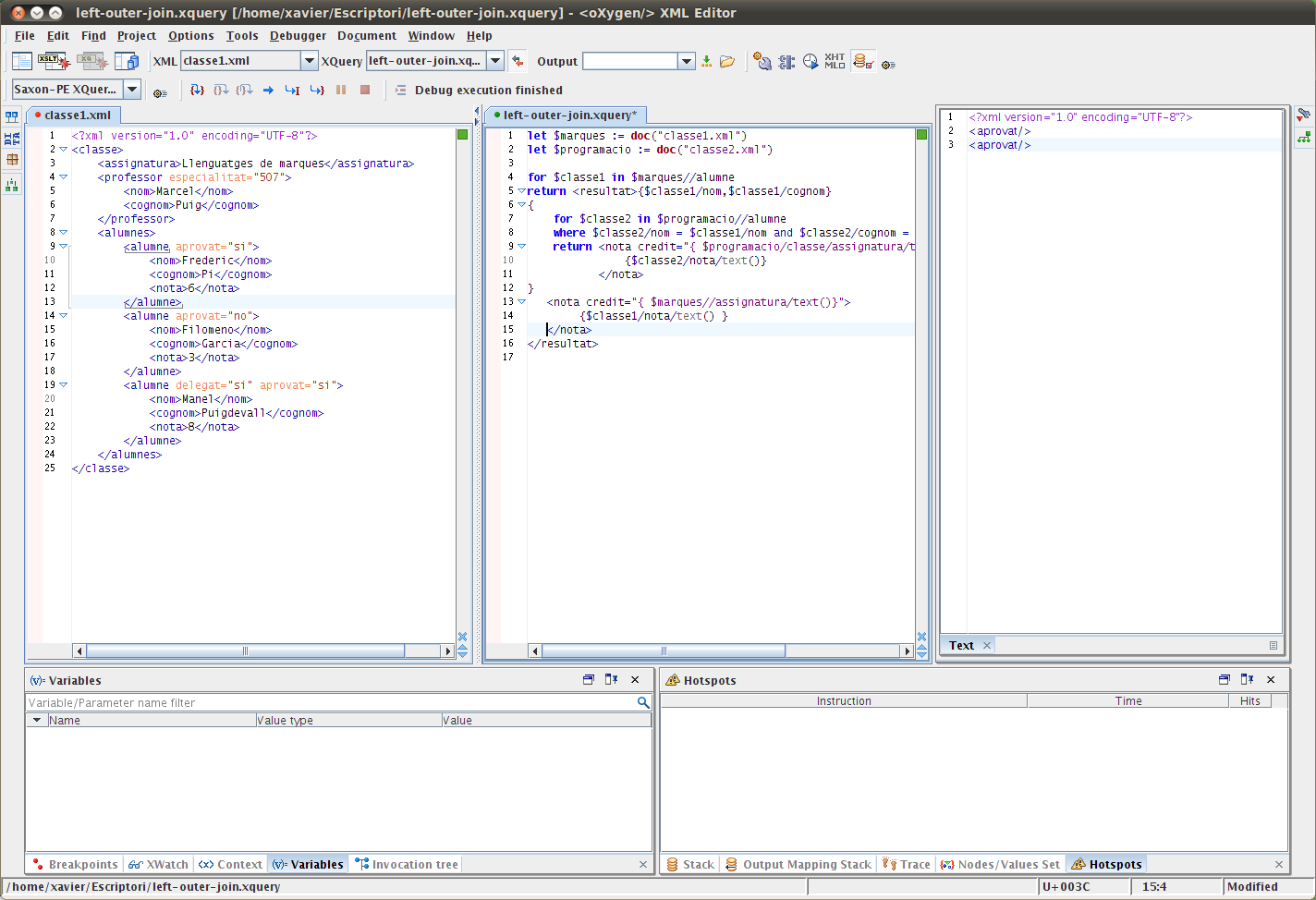
Task: Click the Step into debugger icon
Action: [x=197, y=90]
